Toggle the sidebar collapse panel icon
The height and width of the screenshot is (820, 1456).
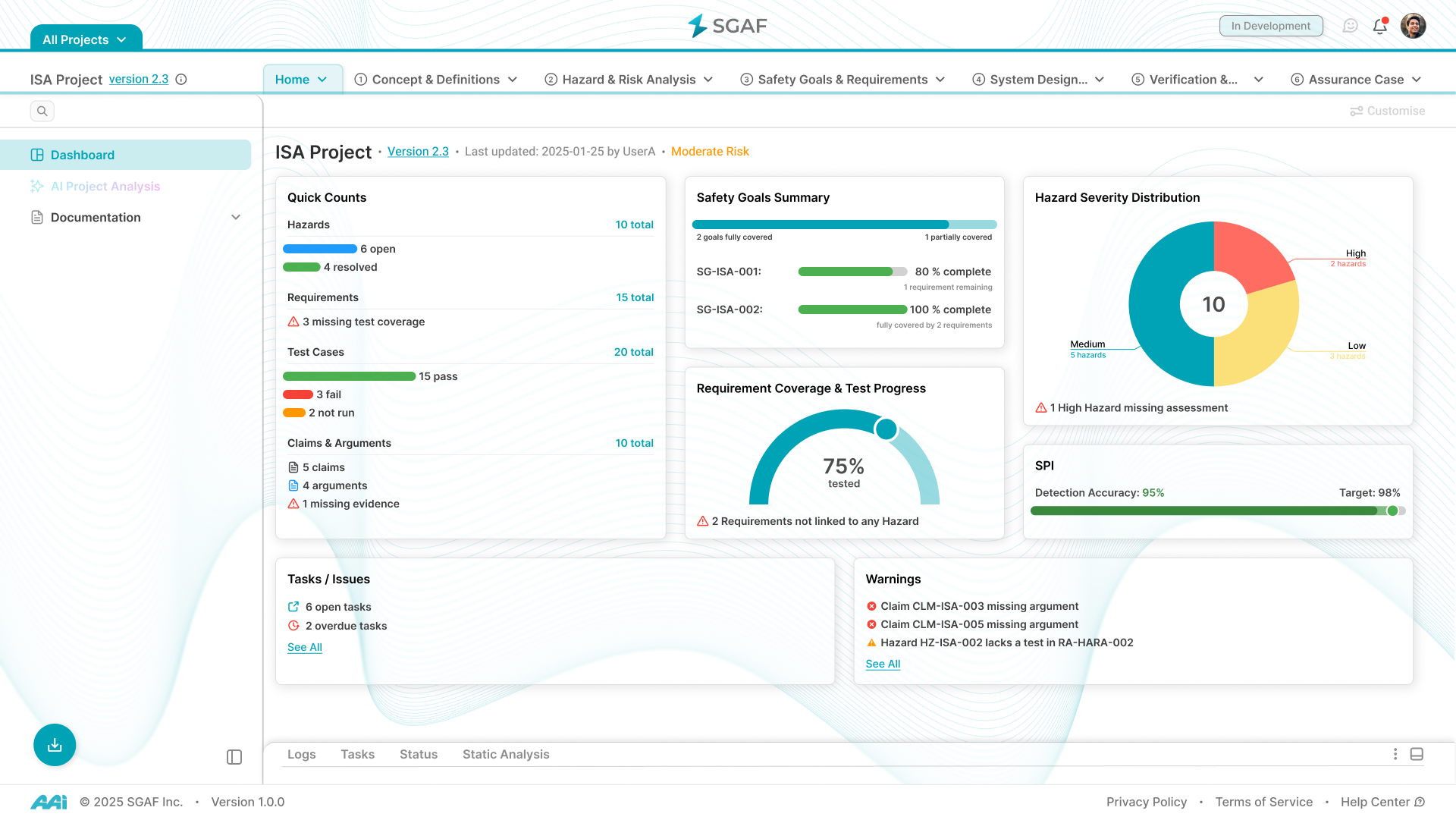point(234,757)
